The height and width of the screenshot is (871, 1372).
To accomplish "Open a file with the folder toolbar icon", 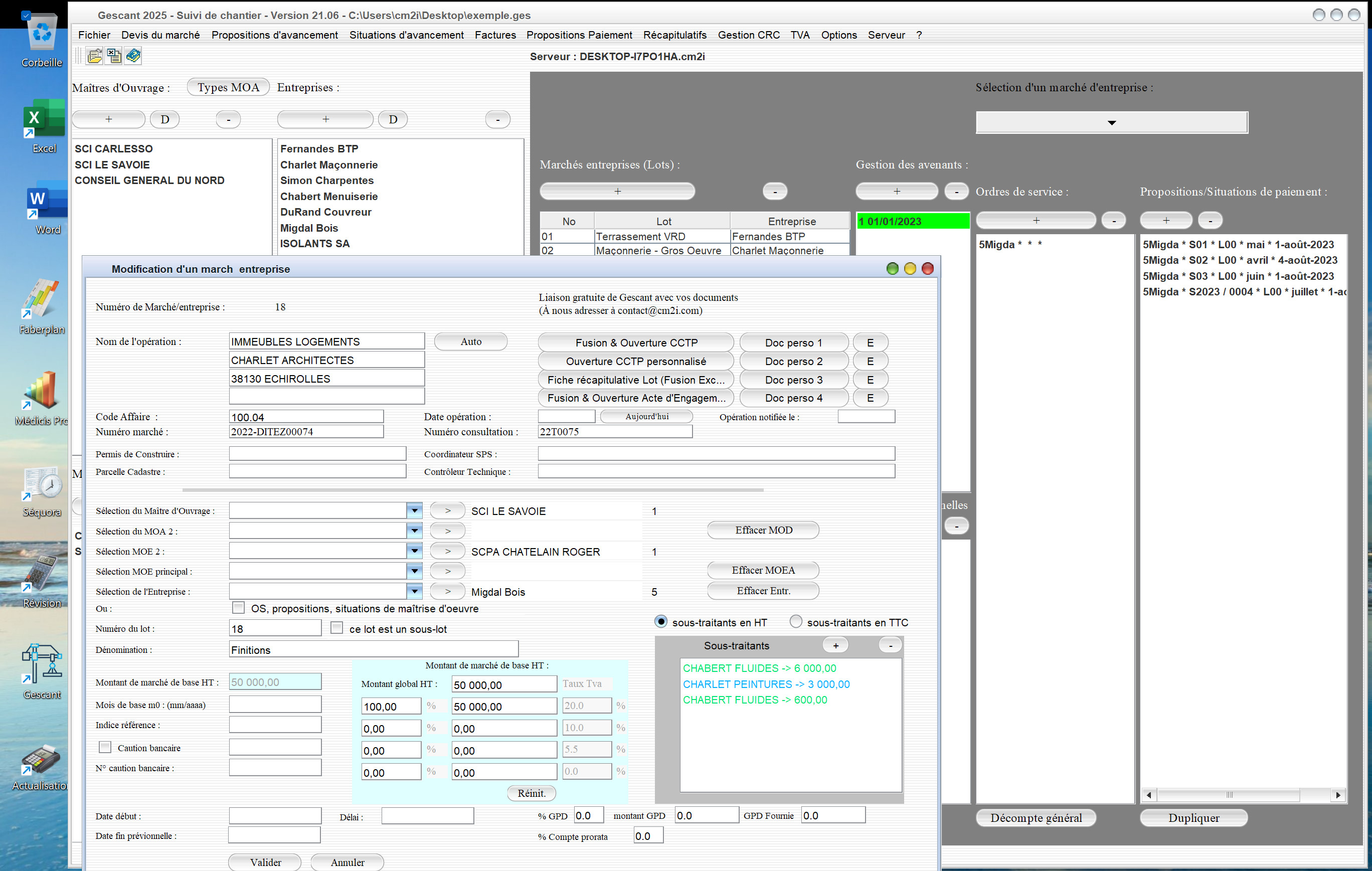I will pyautogui.click(x=95, y=56).
